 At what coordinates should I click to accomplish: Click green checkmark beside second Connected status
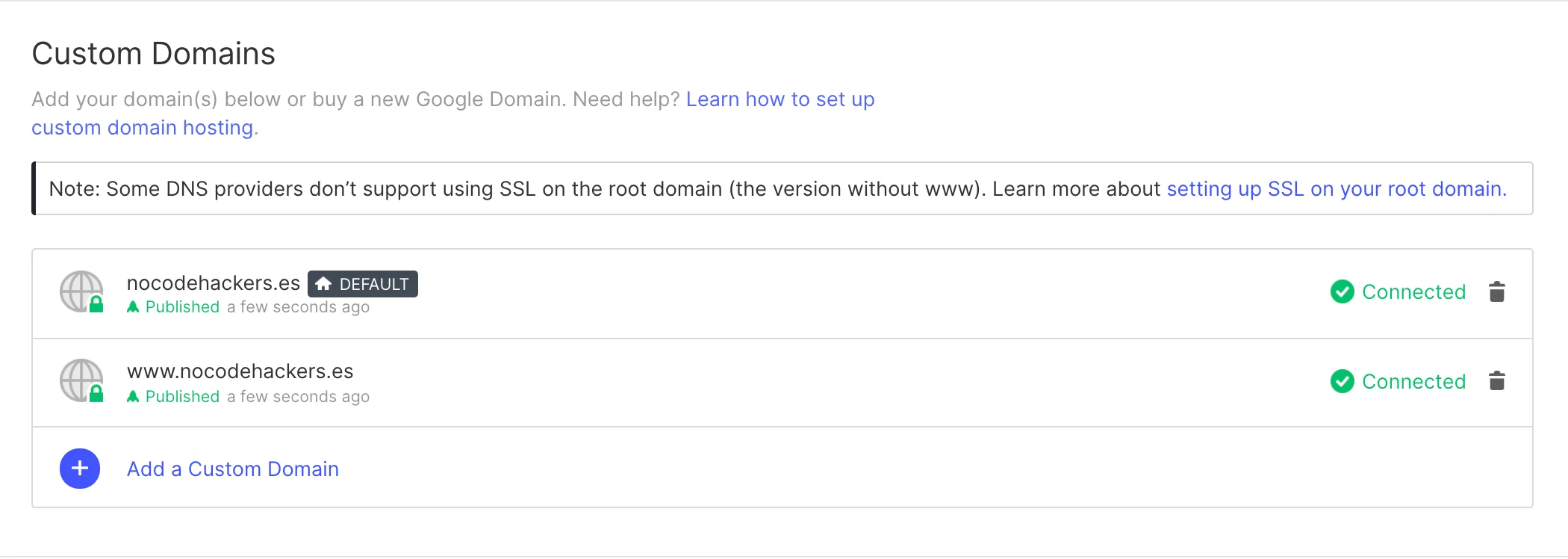coord(1342,381)
